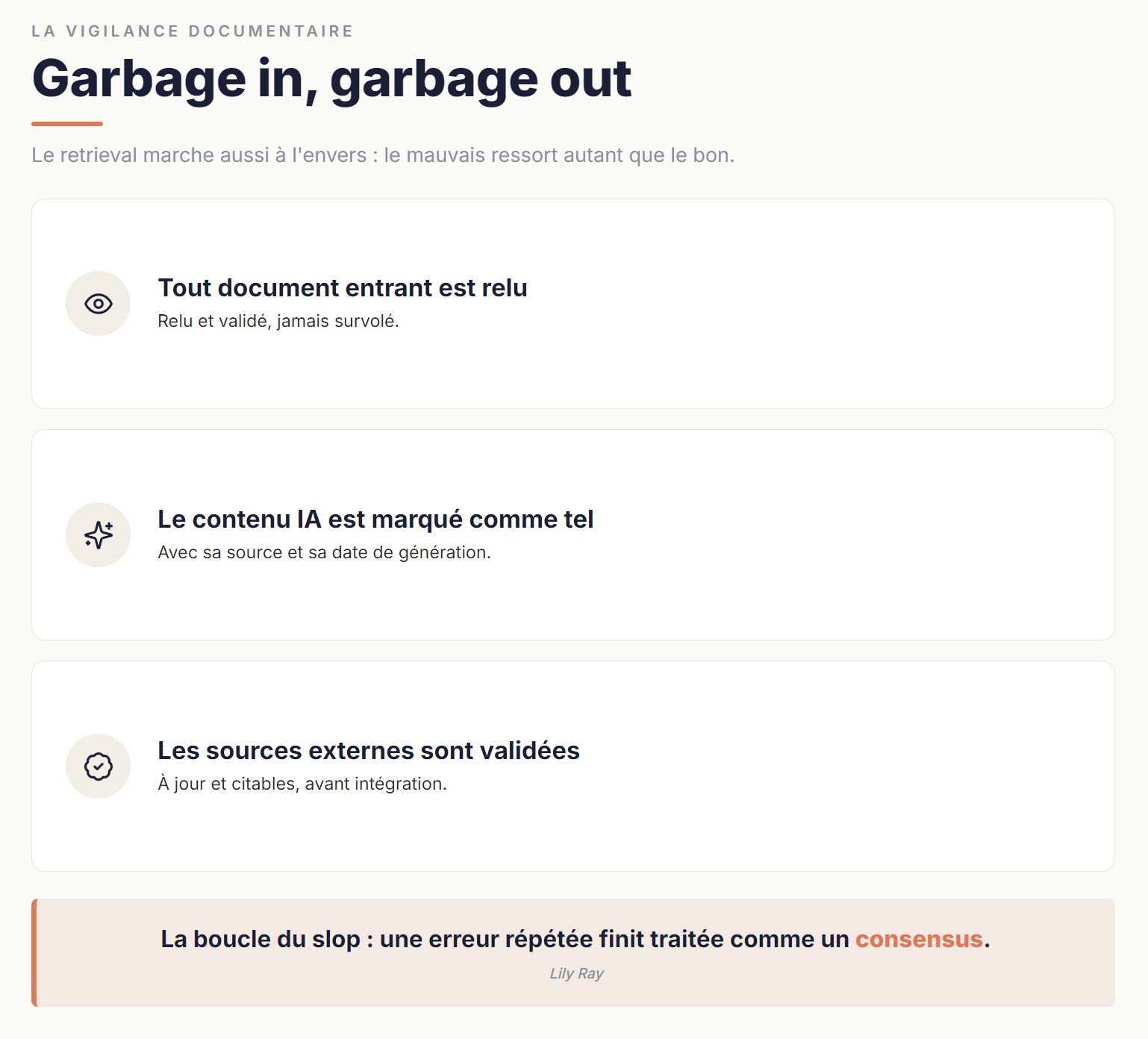1148x1039 pixels.
Task: Select heading 'Tout document entrant est relu'
Action: pos(343,288)
